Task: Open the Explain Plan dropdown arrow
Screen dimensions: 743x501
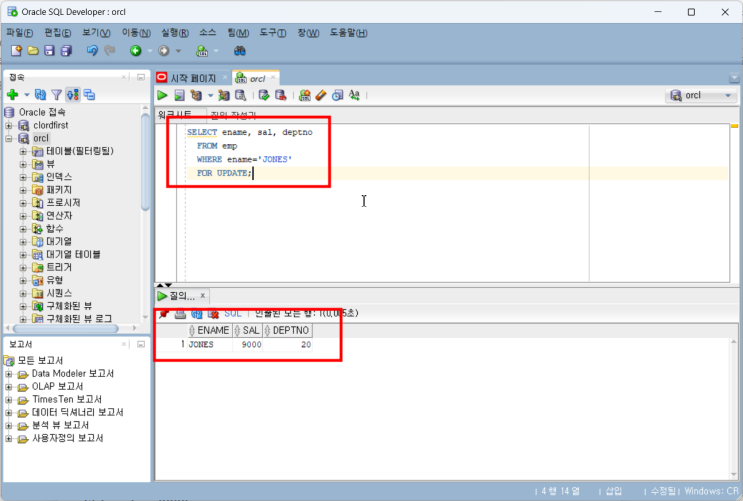Action: tap(210, 95)
